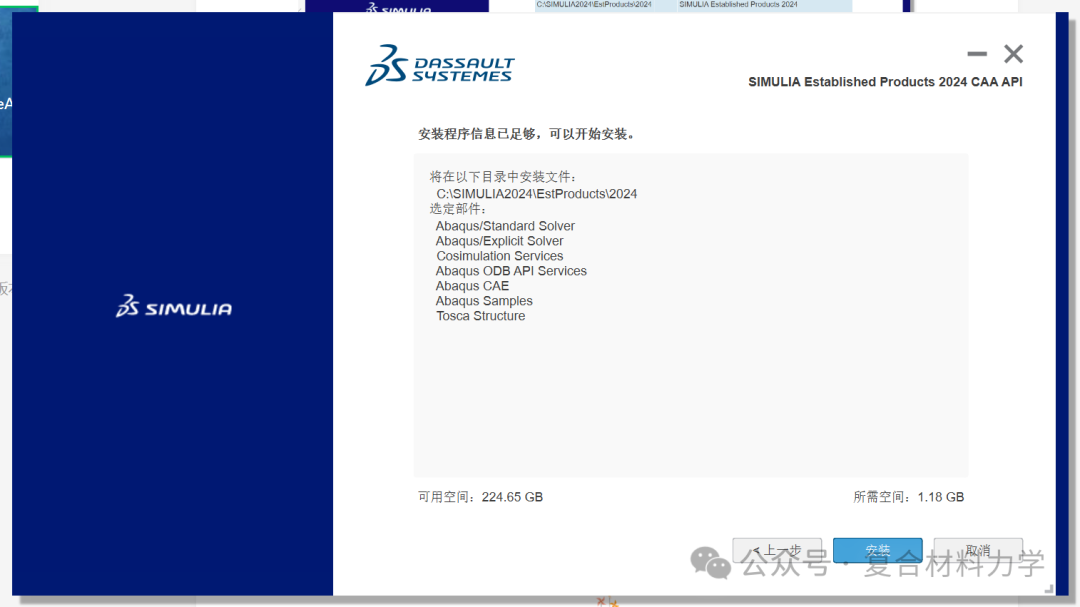Image resolution: width=1080 pixels, height=607 pixels.
Task: Click the SIMULIA Established Products 2024 CAA API title
Action: click(x=885, y=82)
